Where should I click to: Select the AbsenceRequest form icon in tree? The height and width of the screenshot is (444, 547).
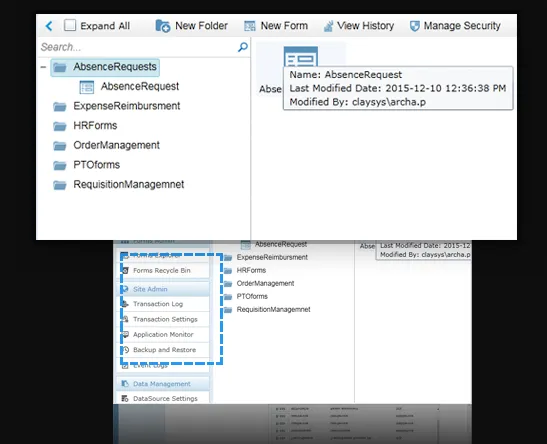pyautogui.click(x=87, y=87)
